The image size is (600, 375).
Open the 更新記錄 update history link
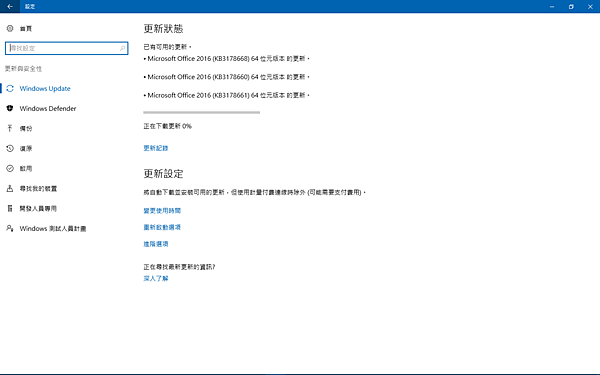tap(156, 148)
